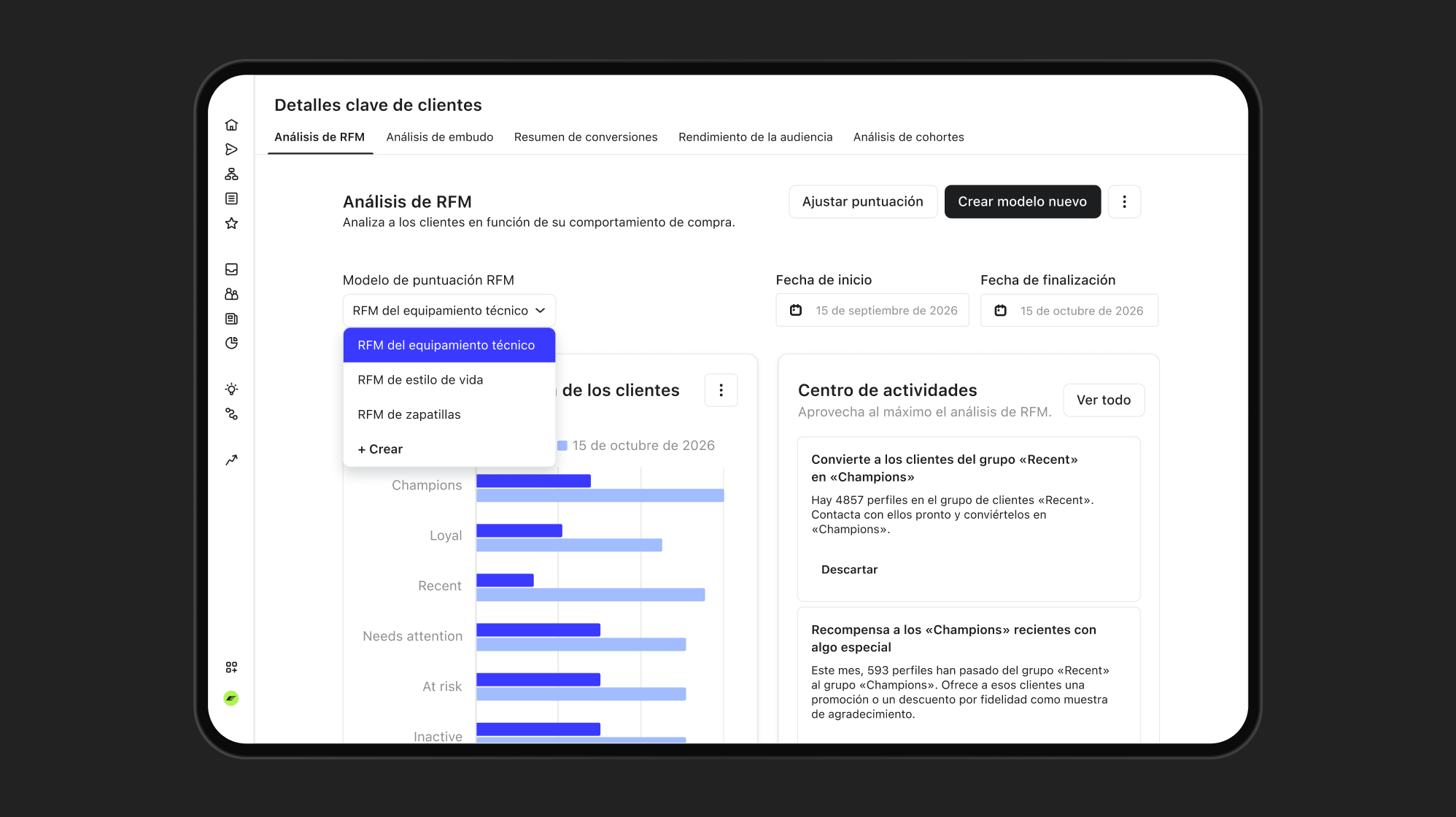1456x817 pixels.
Task: Open the star icon in sidebar
Action: pyautogui.click(x=231, y=223)
